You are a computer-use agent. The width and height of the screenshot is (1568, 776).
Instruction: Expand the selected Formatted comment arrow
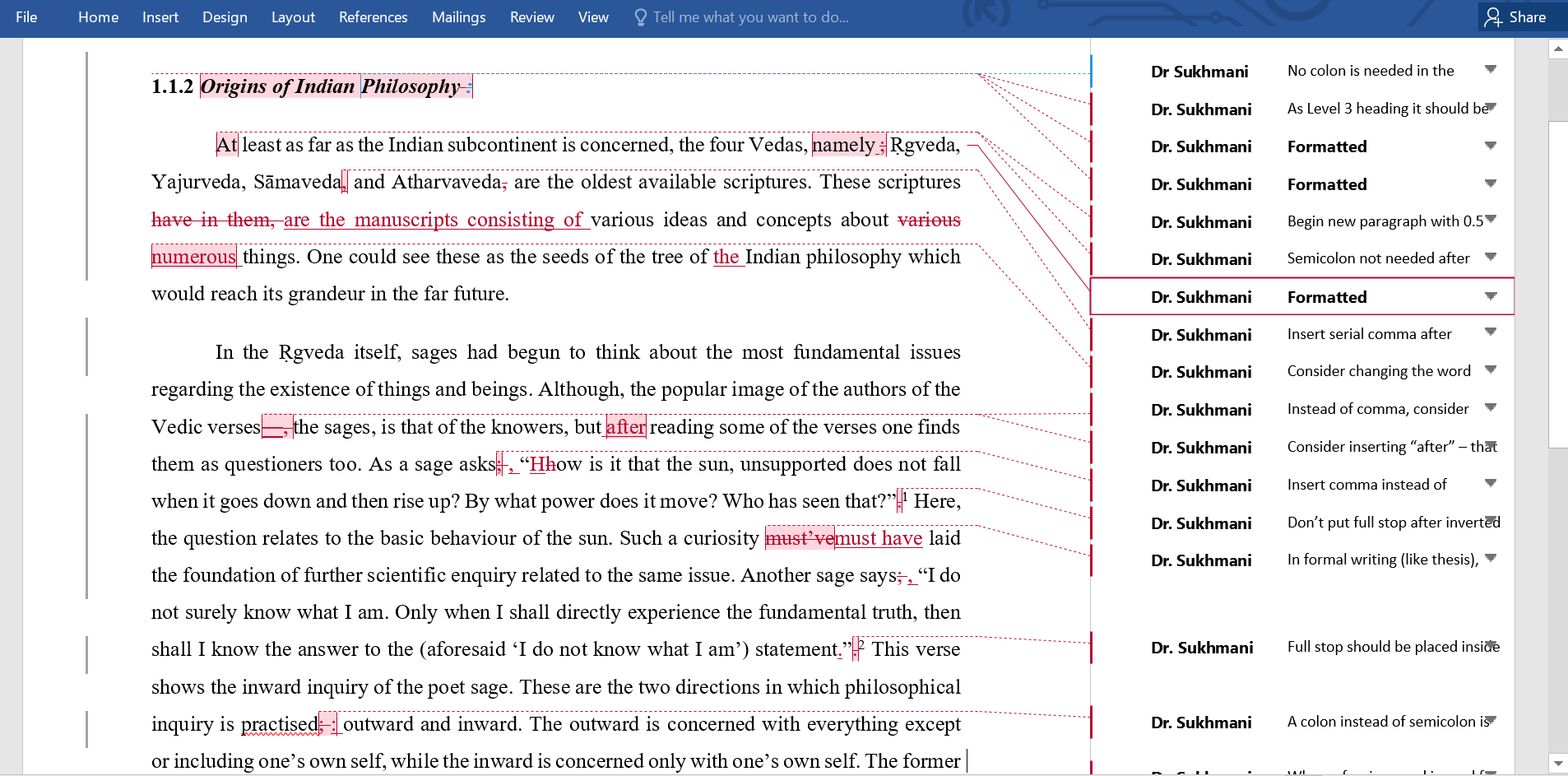[x=1490, y=296]
